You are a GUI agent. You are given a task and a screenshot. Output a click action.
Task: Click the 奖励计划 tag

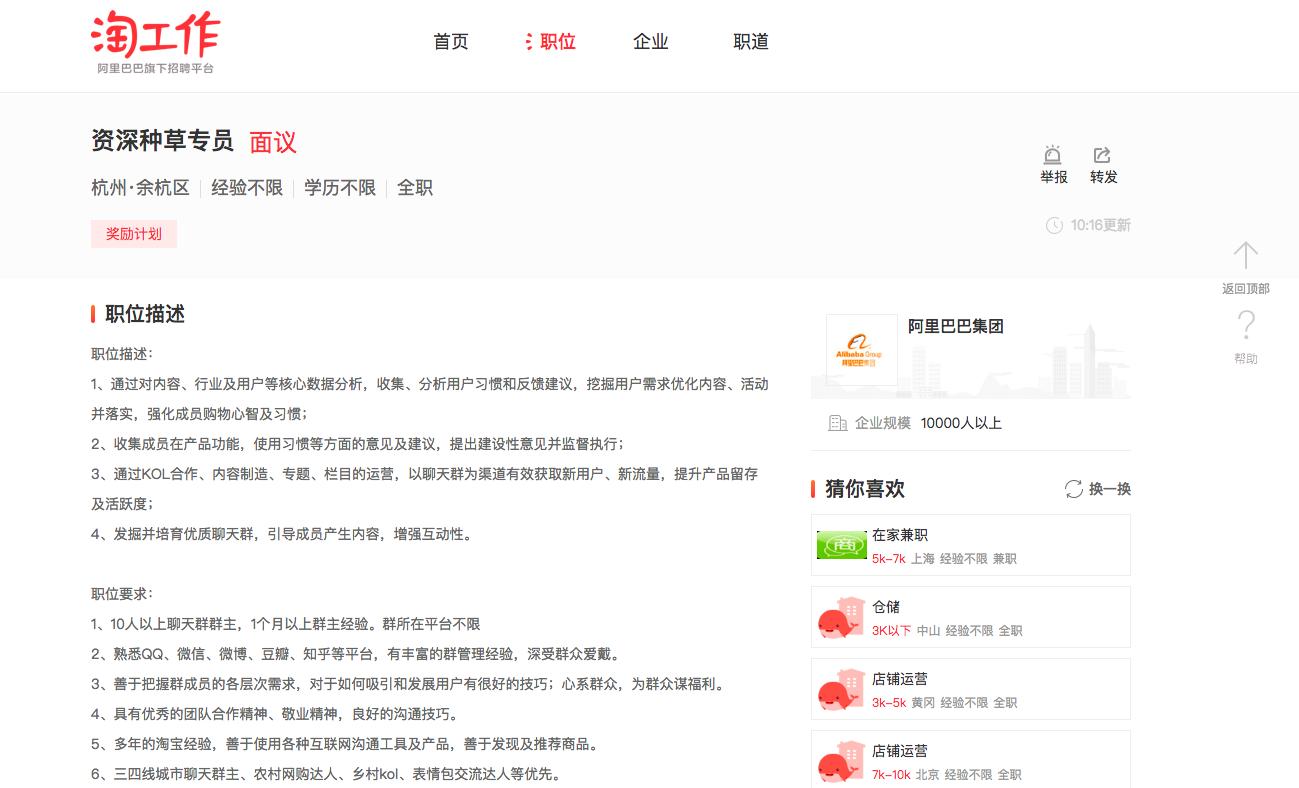pos(134,233)
